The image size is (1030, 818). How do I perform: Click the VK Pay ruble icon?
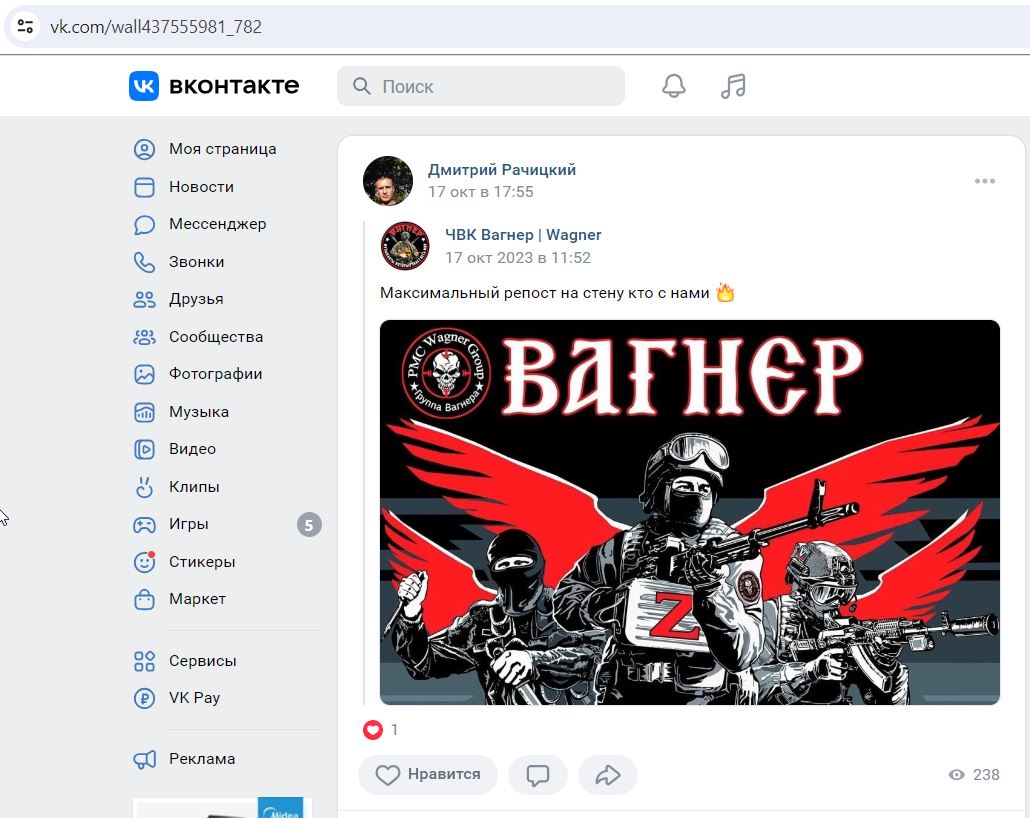tap(145, 698)
